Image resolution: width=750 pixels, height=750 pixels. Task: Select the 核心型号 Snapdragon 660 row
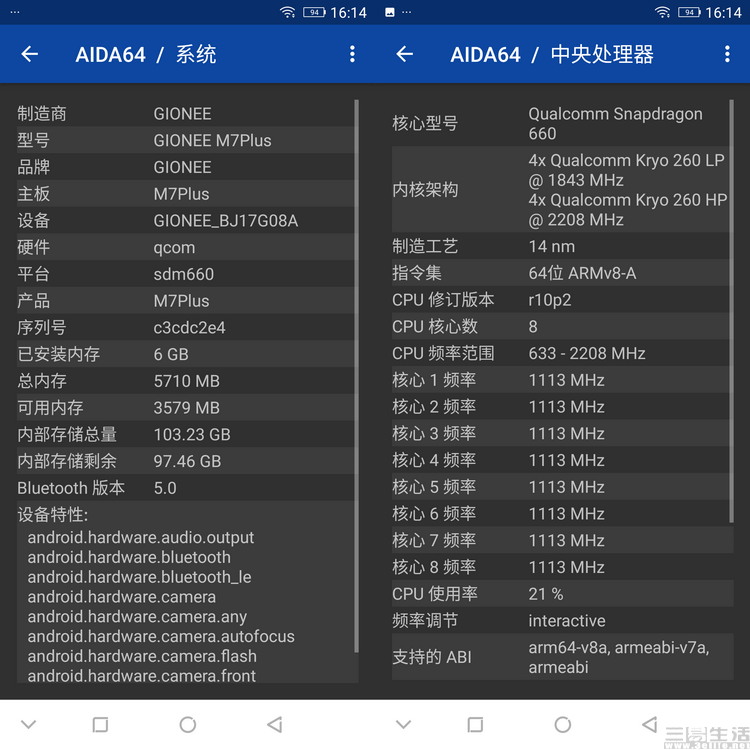point(561,123)
